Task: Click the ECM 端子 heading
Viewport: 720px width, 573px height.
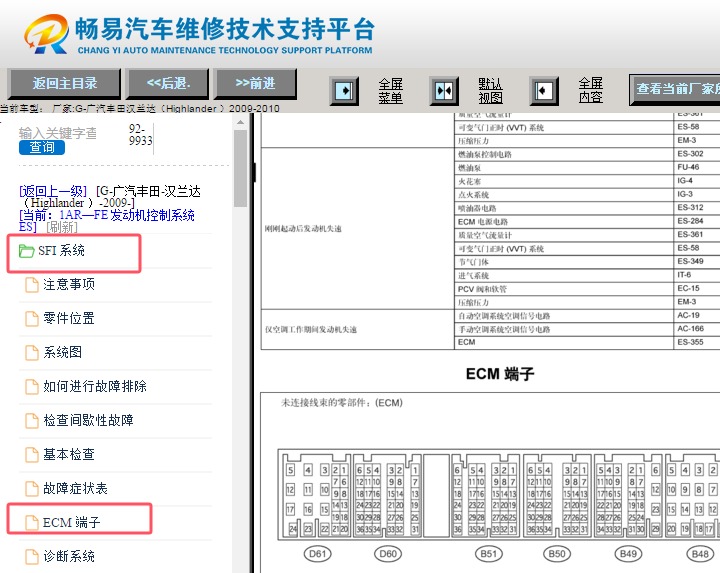Action: click(x=500, y=374)
